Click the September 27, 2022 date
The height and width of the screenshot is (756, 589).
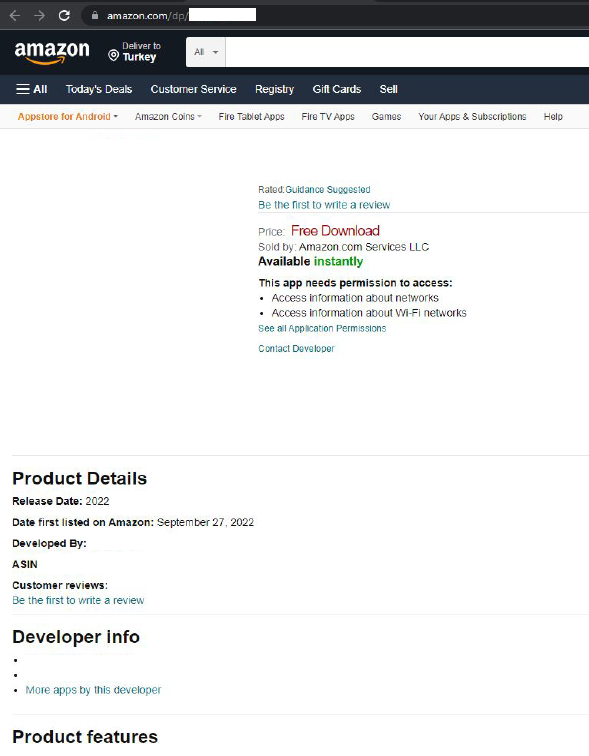pos(205,522)
